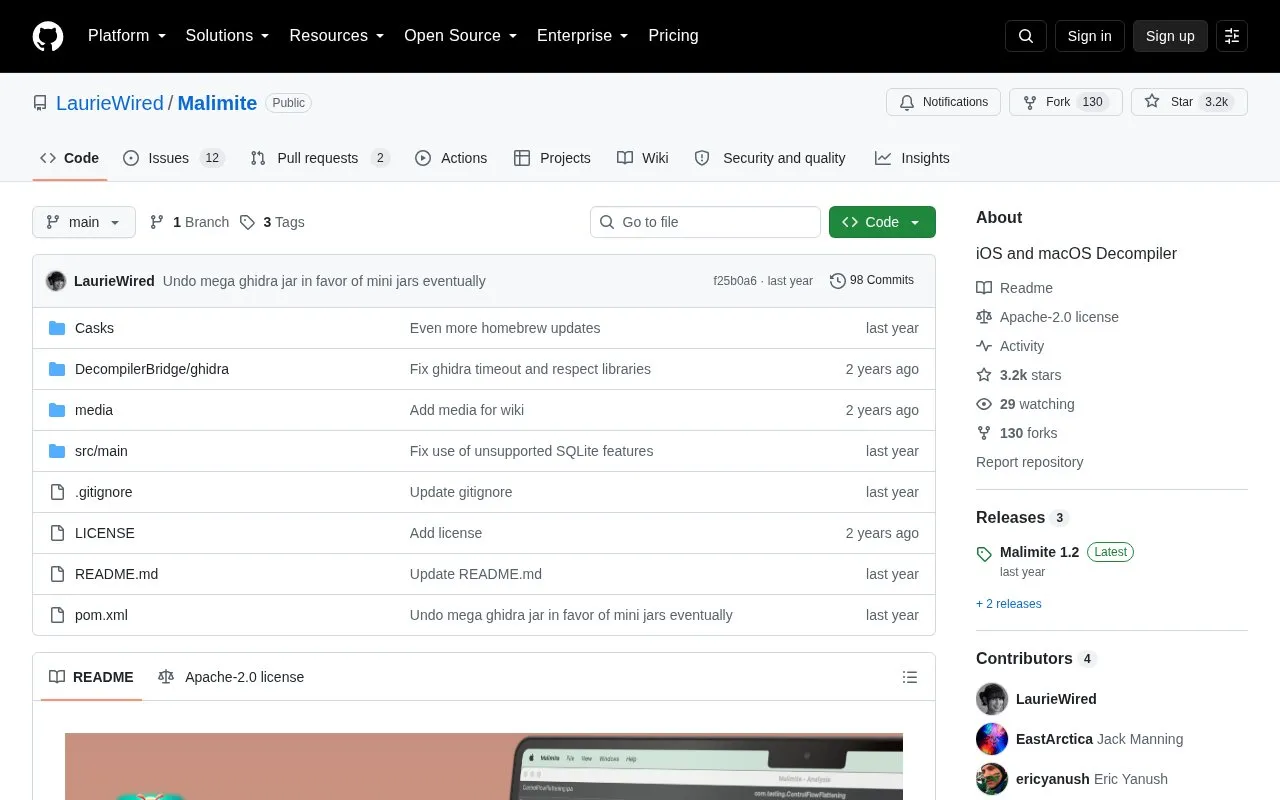Fork the repository
1280x800 pixels.
(x=1066, y=102)
